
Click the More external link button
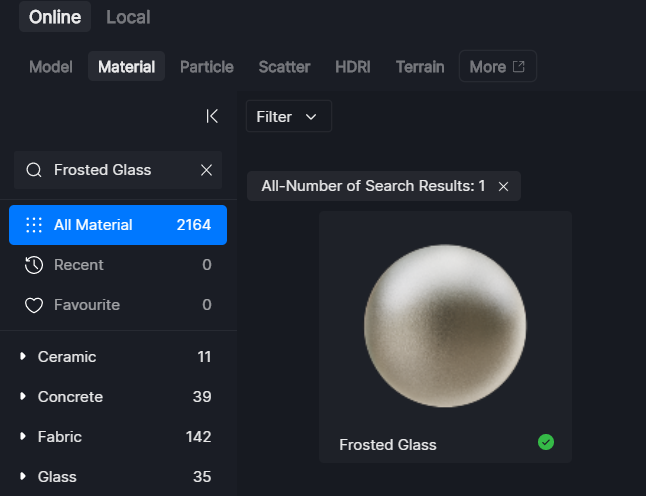pyautogui.click(x=497, y=67)
